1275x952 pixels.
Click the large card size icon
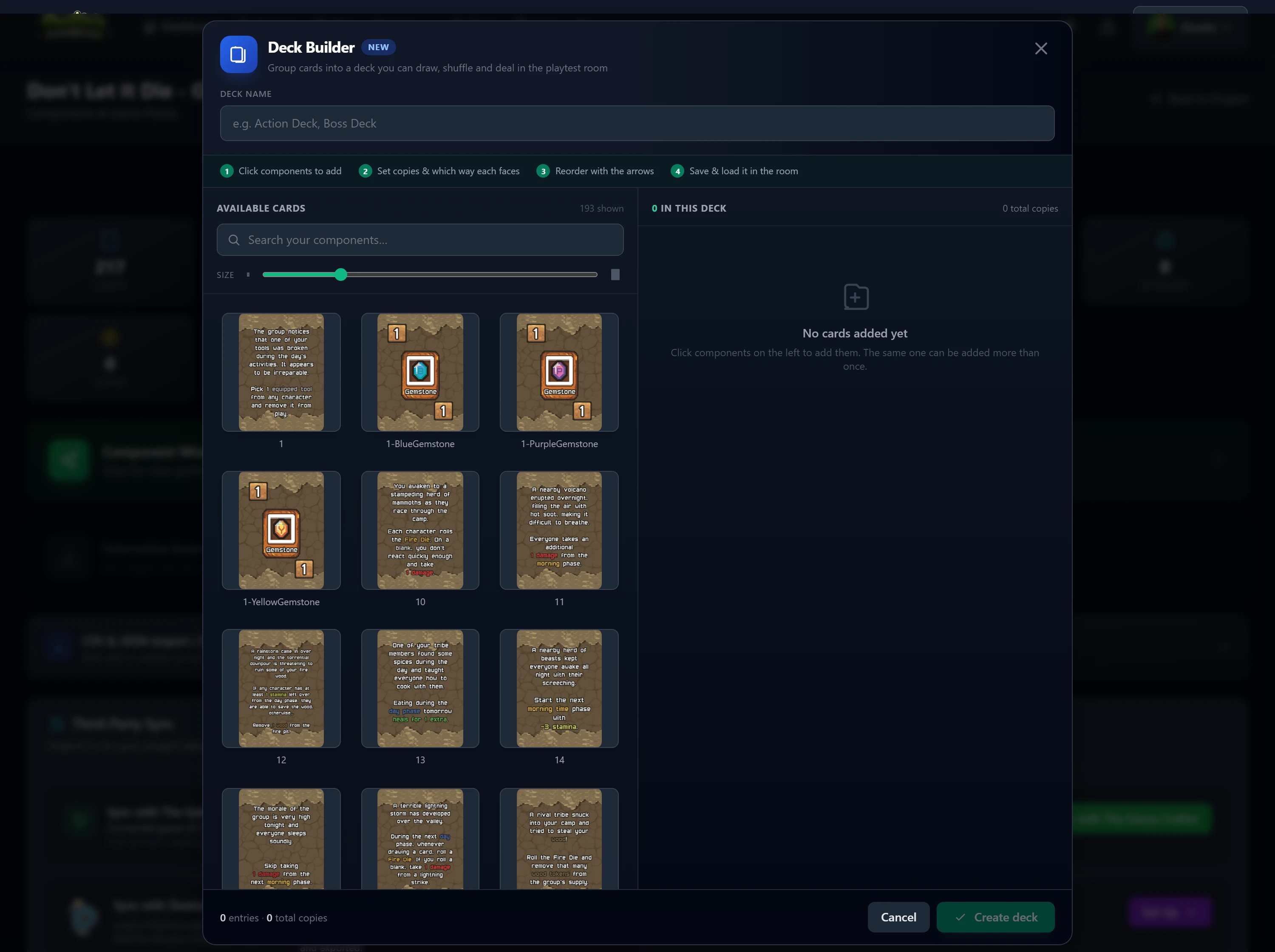[x=615, y=274]
